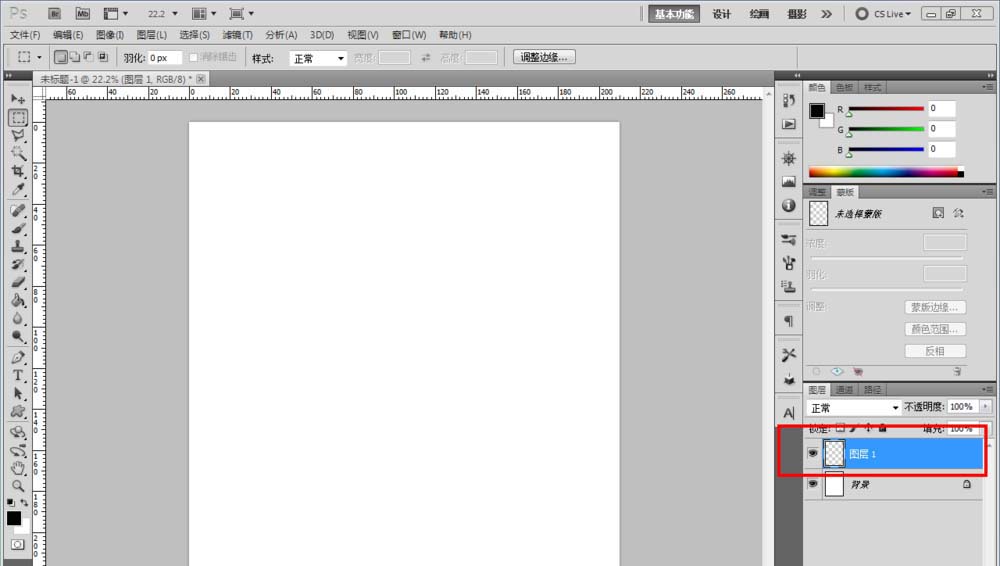Select the Hand tool
This screenshot has height=566, width=1000.
(18, 468)
